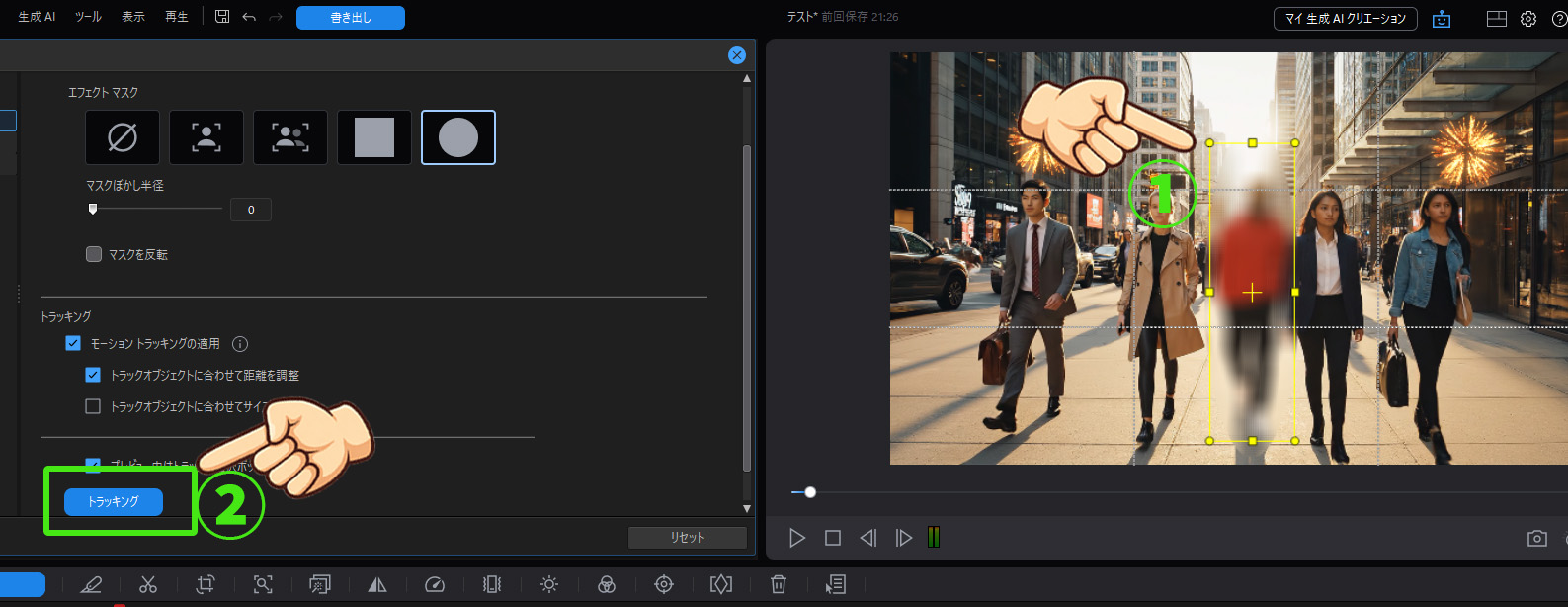Select the circle effect mask shape
Viewport: 1568px width, 607px height.
pyautogui.click(x=458, y=137)
